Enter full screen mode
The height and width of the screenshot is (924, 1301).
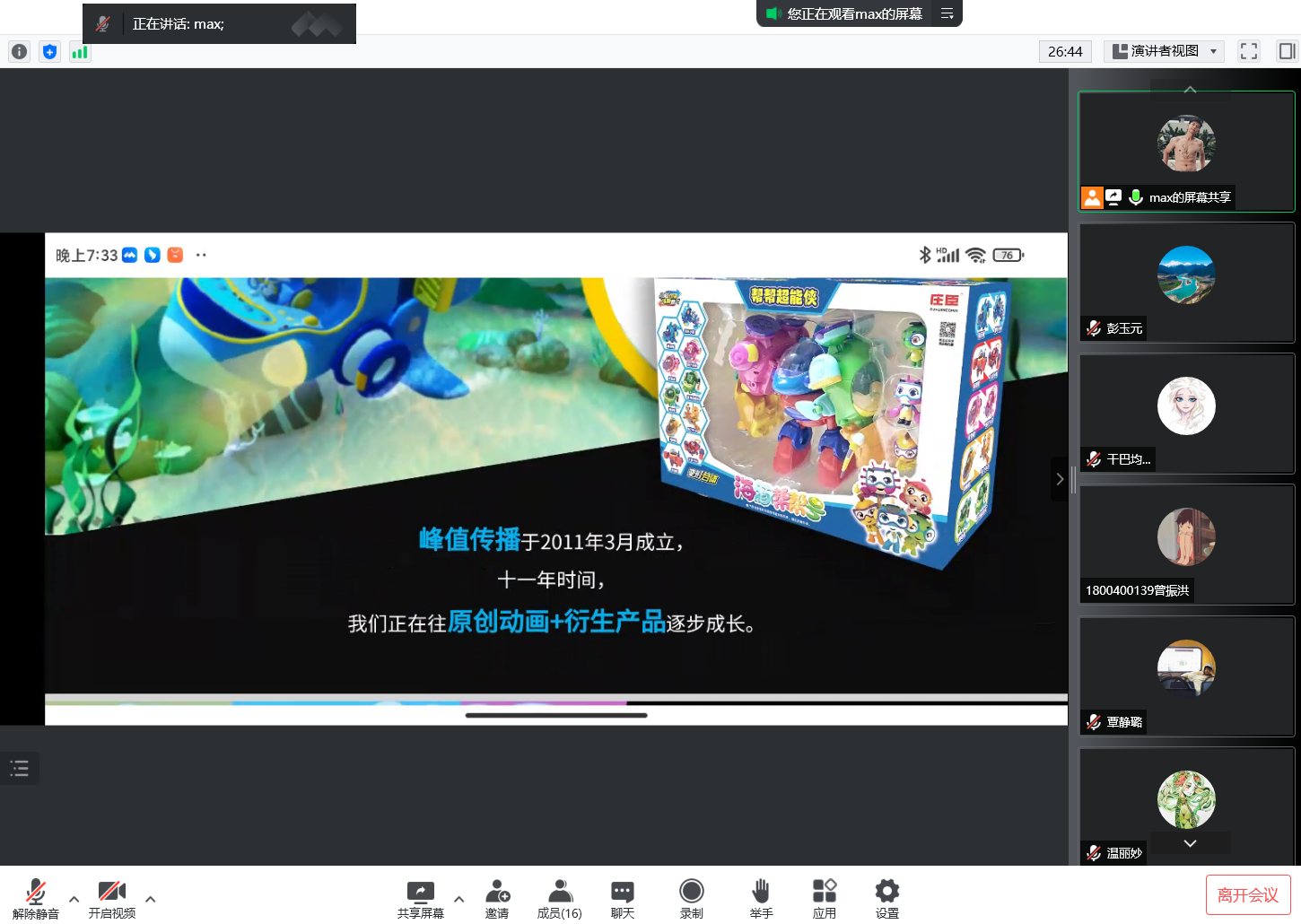[1248, 51]
